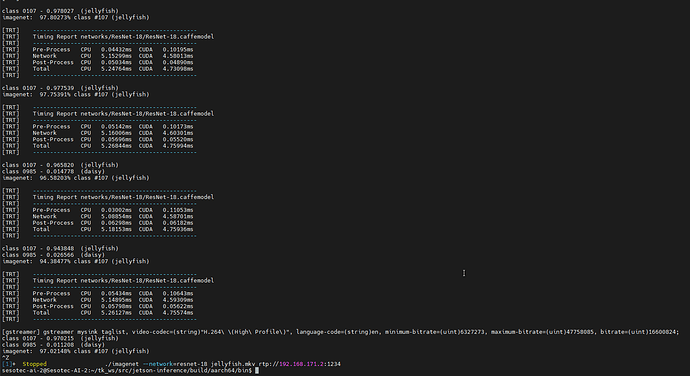
Task: Click "language-code=(string)en" in the gstreamer line
Action: 337,332
